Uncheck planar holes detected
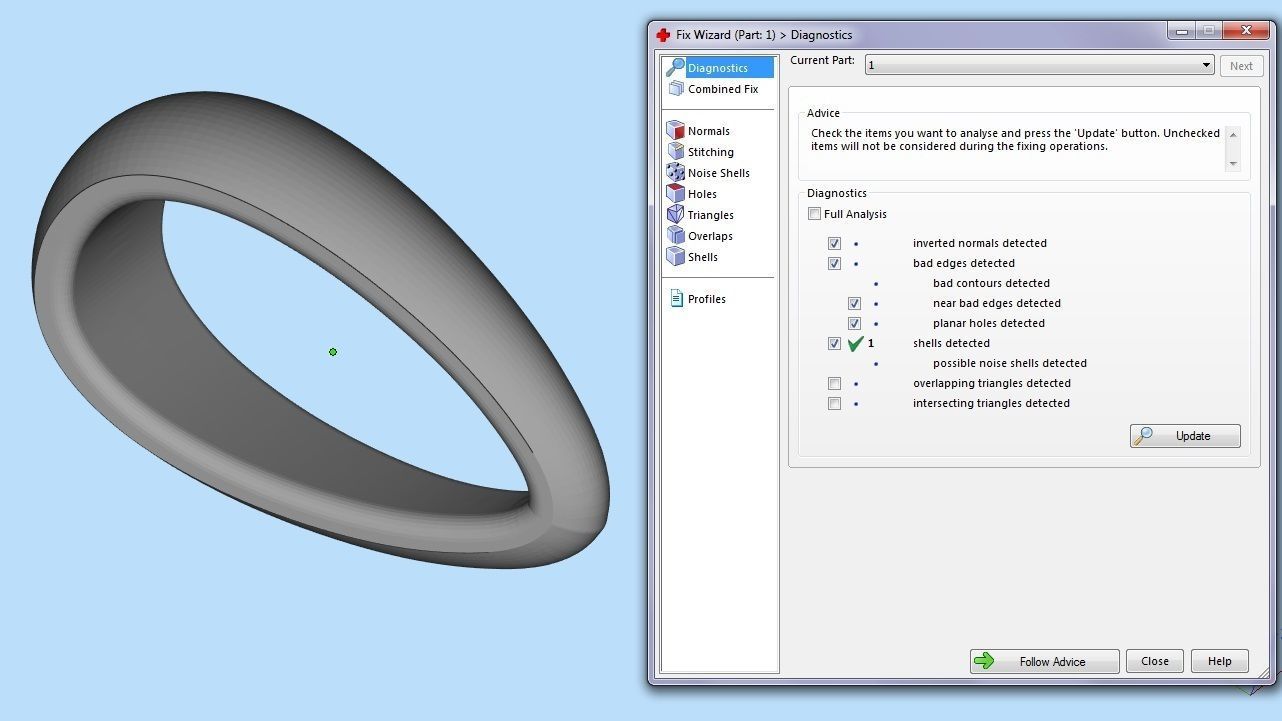 point(854,323)
